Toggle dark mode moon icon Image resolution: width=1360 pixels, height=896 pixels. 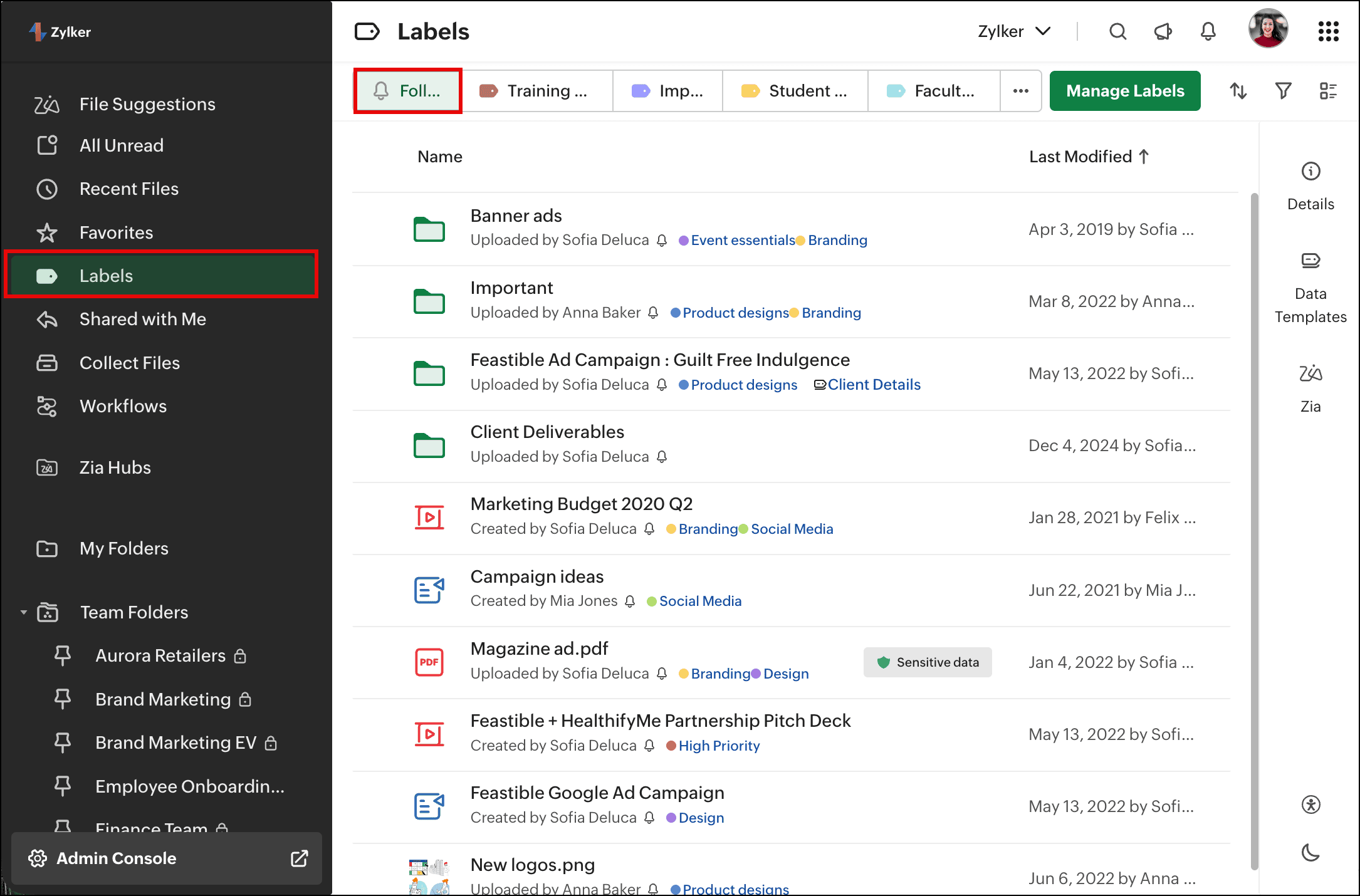(1310, 852)
